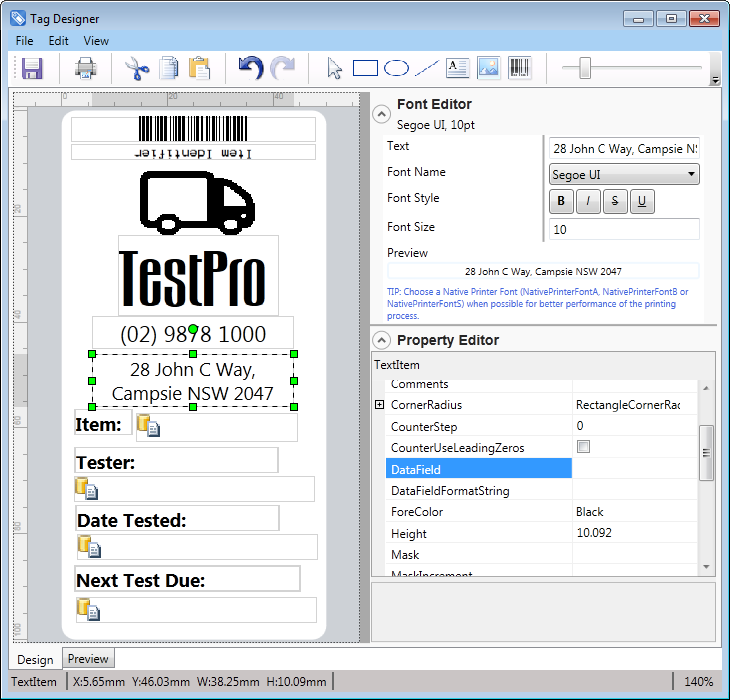
Task: Switch to the Preview tab
Action: click(x=88, y=659)
